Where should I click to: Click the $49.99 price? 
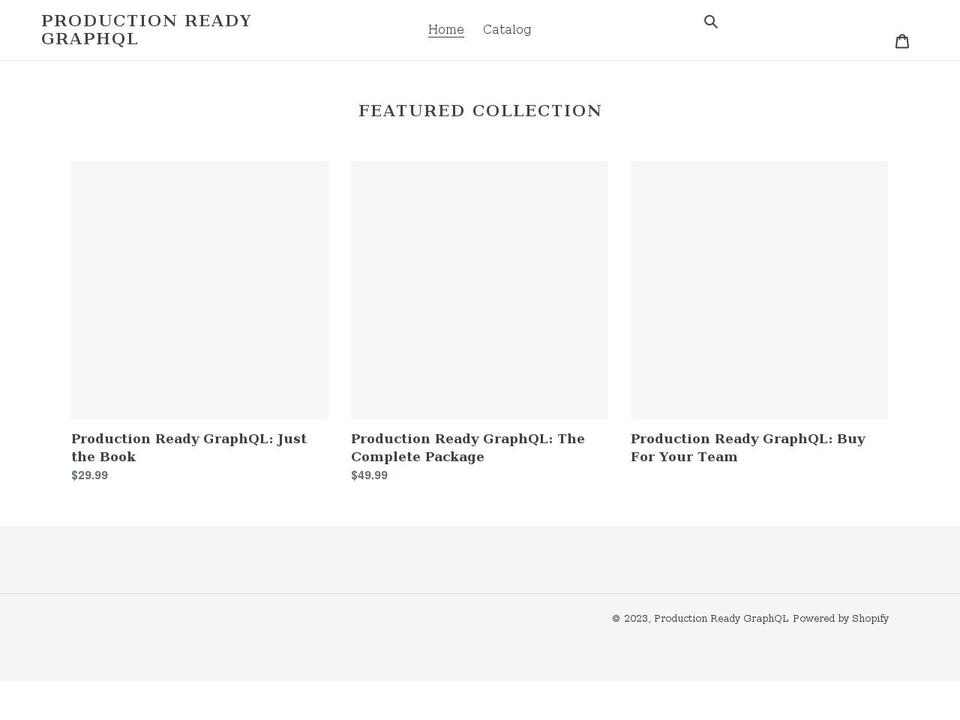click(369, 476)
